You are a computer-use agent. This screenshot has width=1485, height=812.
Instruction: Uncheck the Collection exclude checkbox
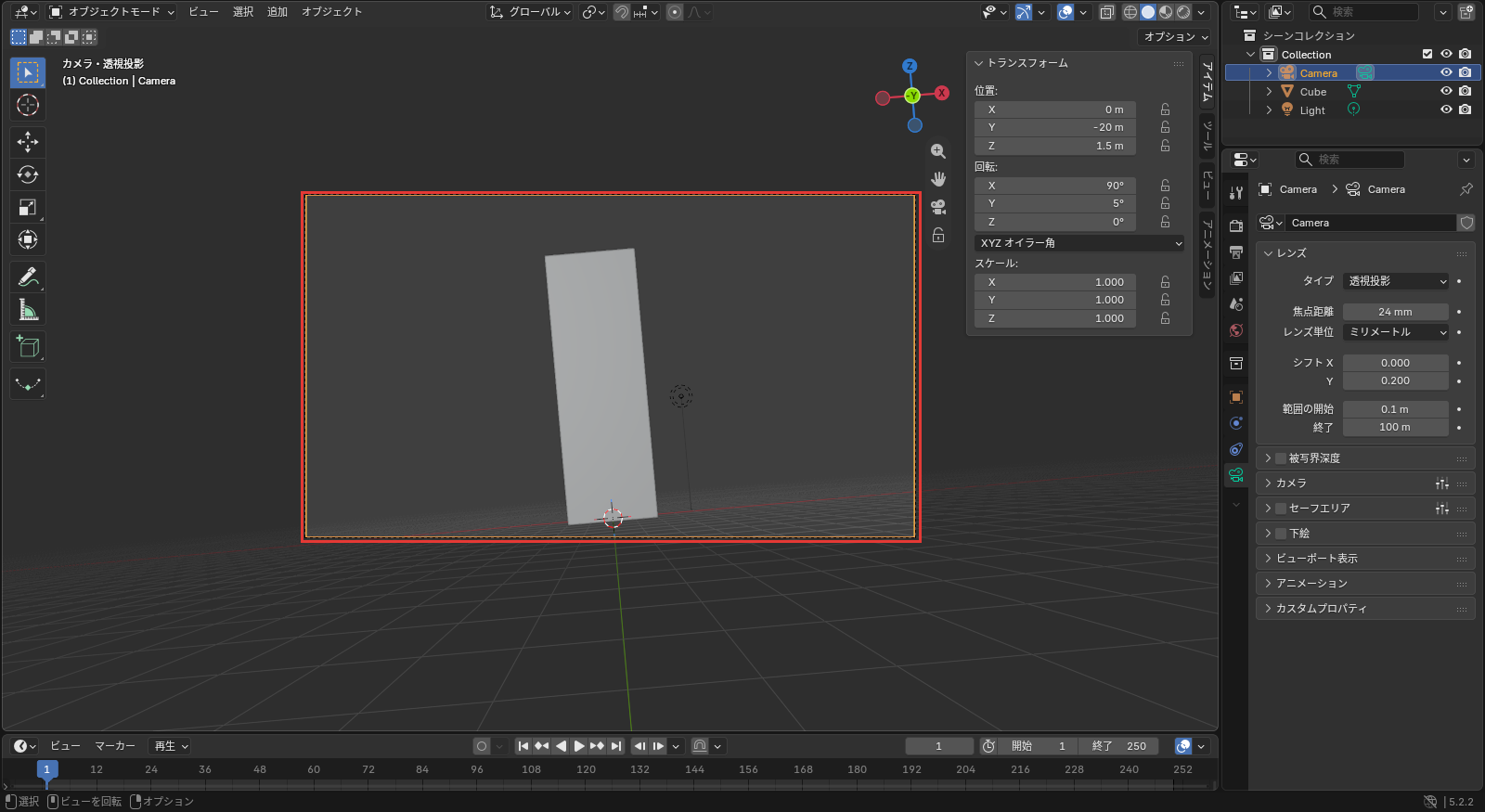tap(1427, 54)
